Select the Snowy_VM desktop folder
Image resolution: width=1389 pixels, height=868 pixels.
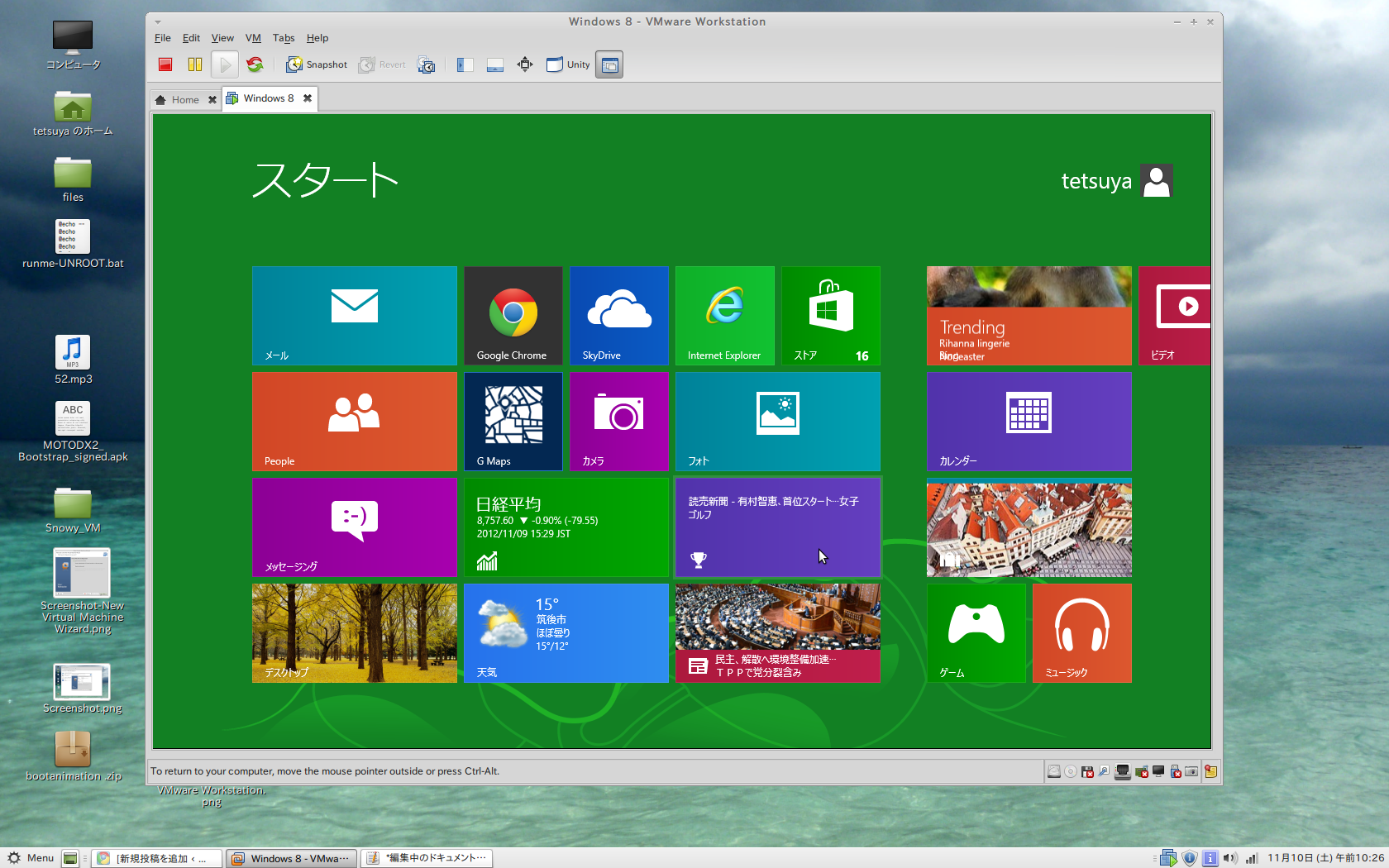[73, 509]
